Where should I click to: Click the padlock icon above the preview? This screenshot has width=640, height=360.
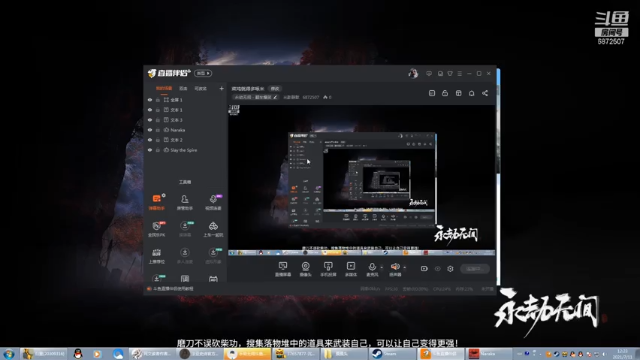pos(445,93)
